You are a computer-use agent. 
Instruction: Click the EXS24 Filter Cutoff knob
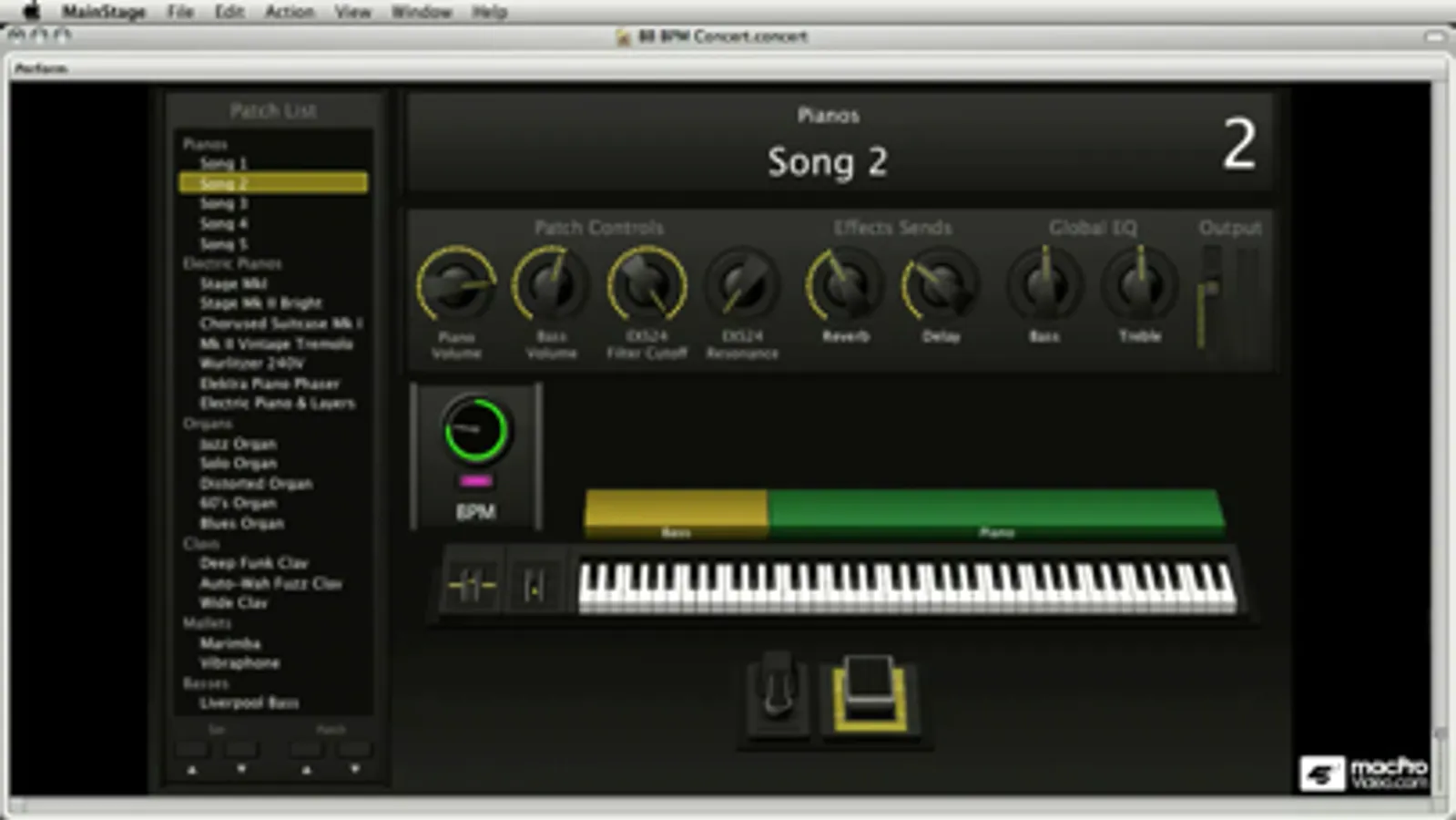coord(647,283)
